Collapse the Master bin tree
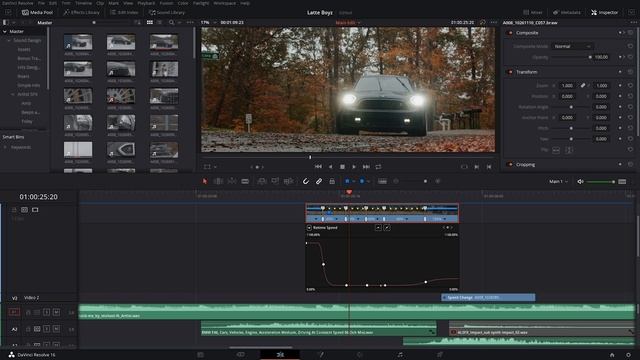Screen dimensions: 640x360 click(x=5, y=31)
